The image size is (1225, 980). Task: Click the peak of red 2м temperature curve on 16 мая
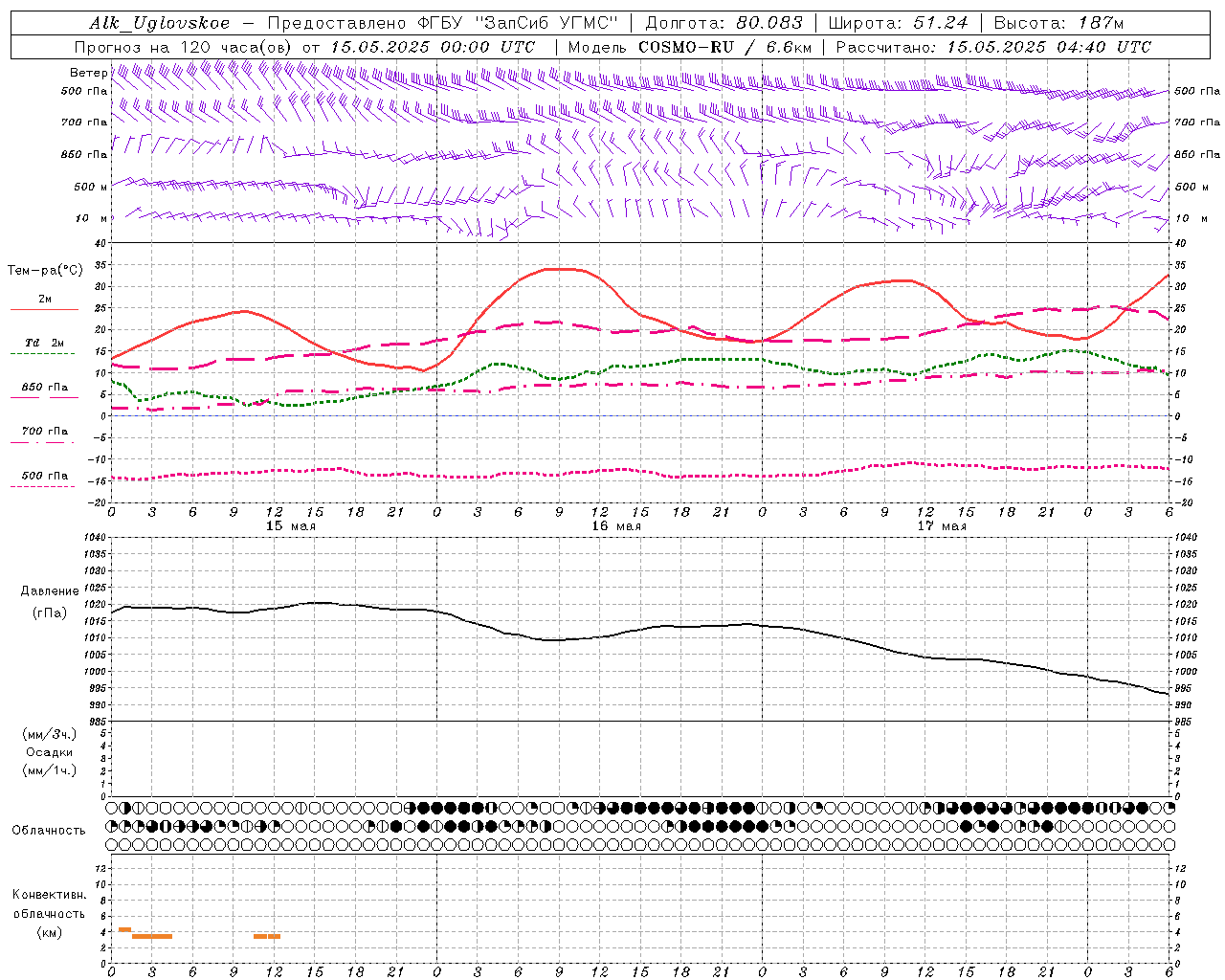pos(560,269)
